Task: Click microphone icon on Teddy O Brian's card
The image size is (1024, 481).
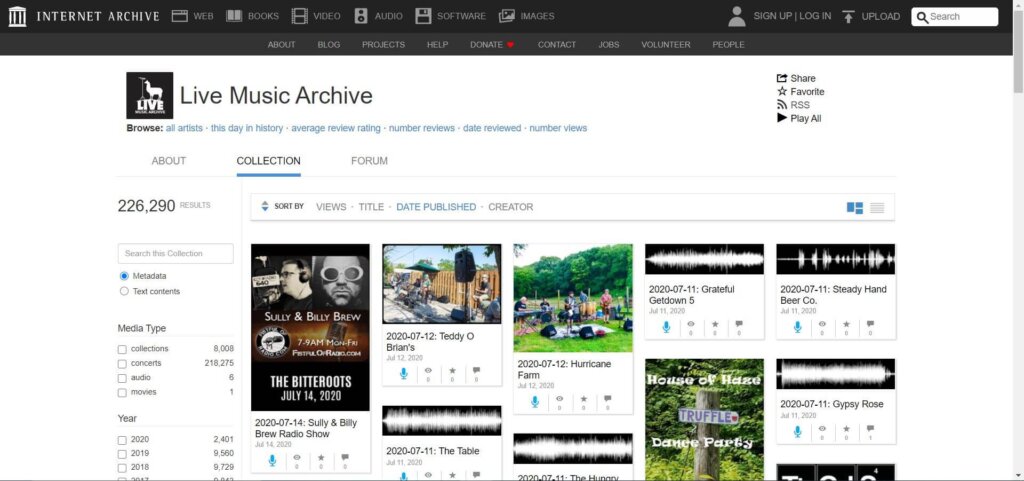Action: 404,373
